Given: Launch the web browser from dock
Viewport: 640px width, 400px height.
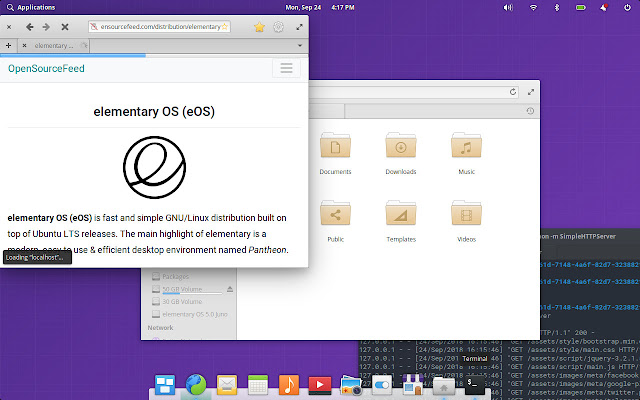Looking at the screenshot, I should click(196, 384).
